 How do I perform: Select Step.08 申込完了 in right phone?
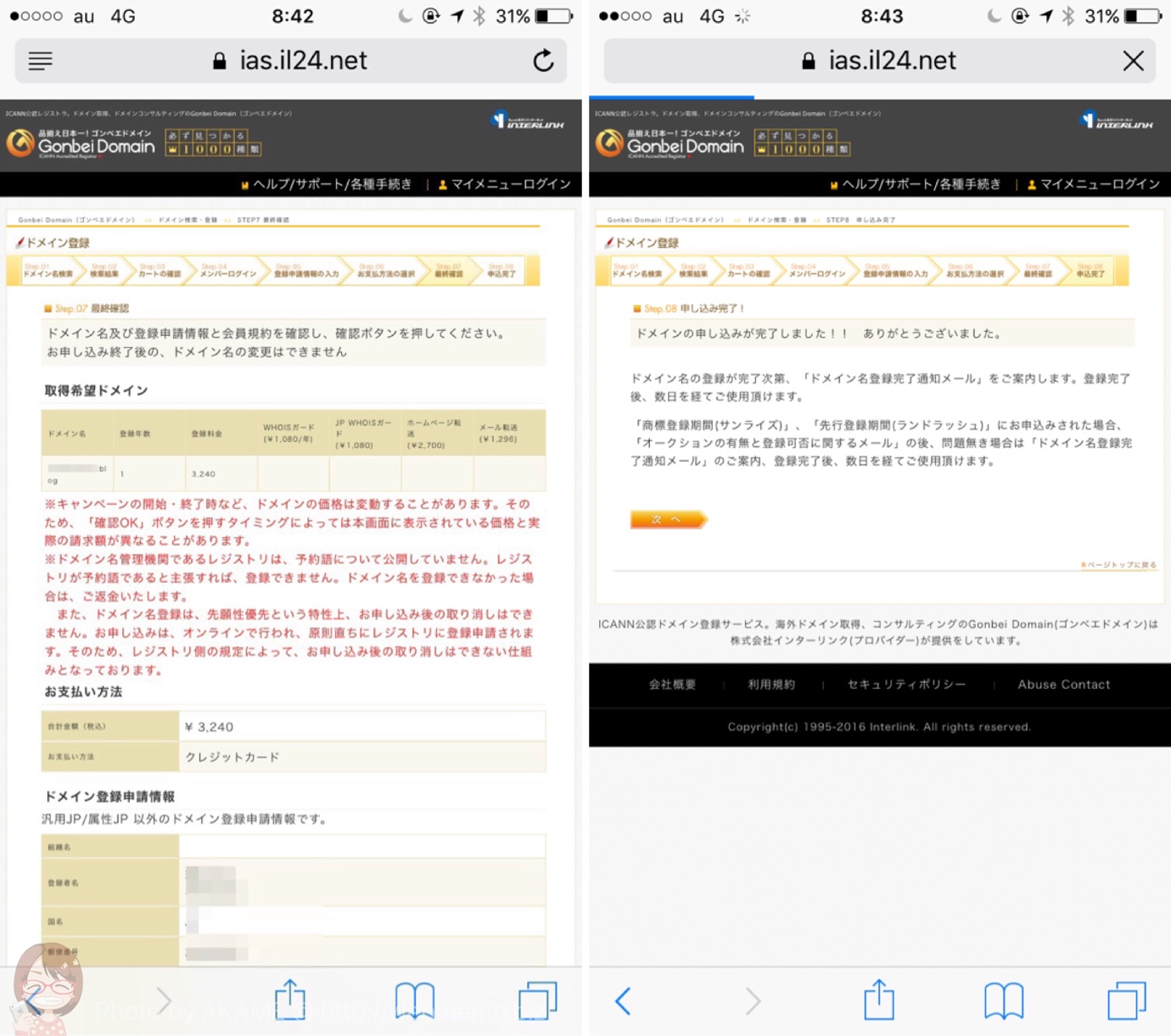coord(1090,271)
